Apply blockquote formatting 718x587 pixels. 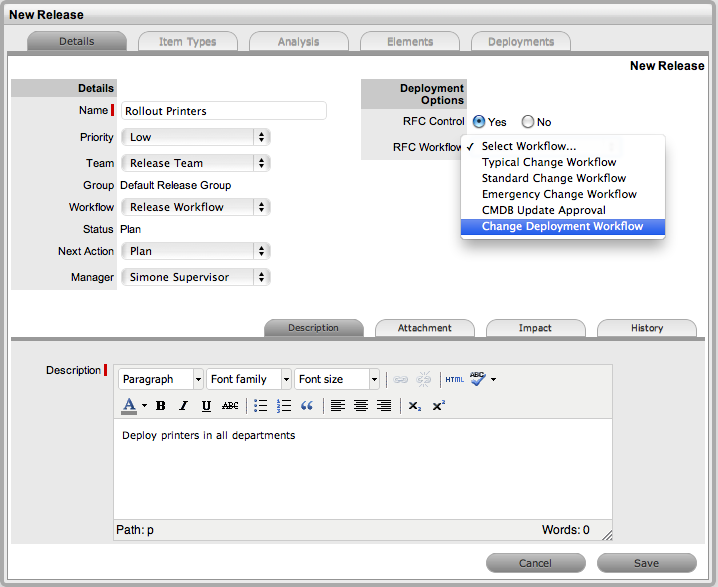(x=307, y=405)
